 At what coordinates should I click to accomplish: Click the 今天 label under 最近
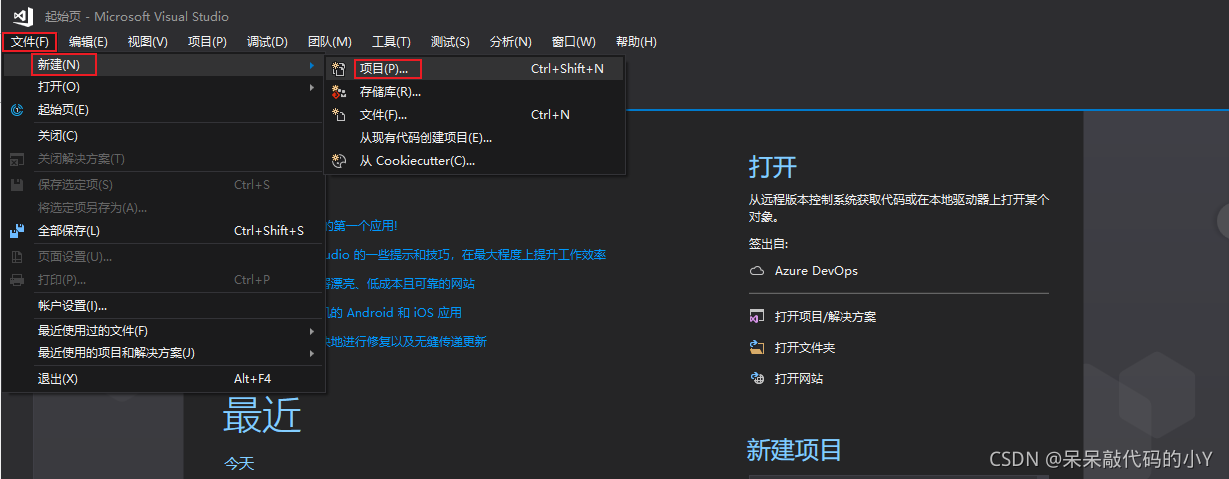tap(239, 464)
